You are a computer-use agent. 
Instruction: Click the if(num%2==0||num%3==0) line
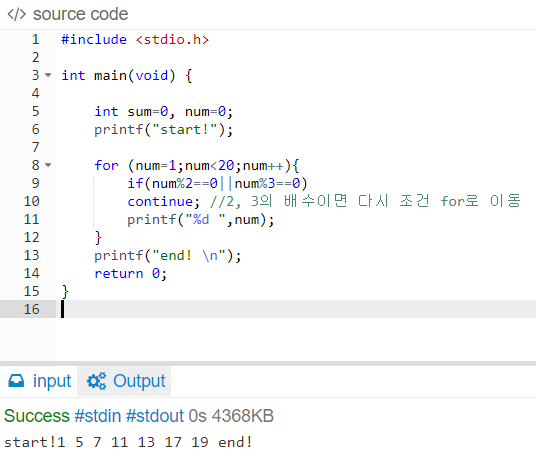(217, 184)
